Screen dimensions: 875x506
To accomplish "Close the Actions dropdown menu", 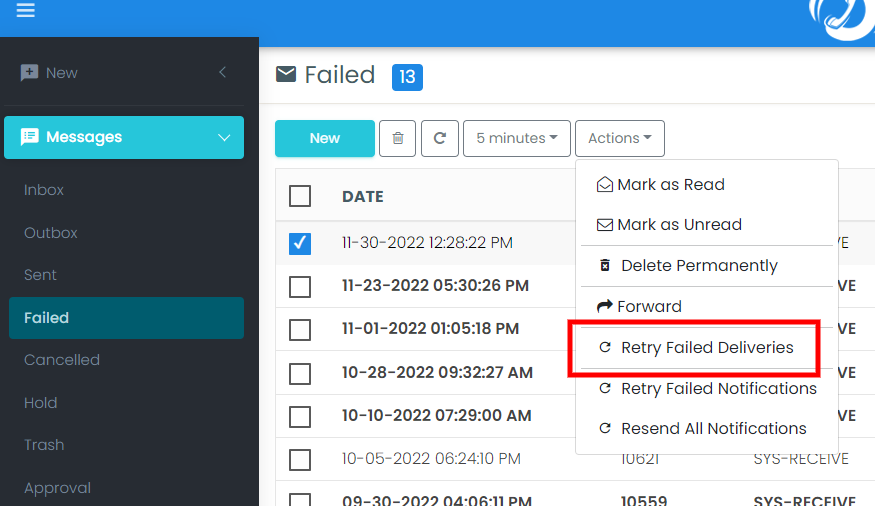I will point(620,138).
